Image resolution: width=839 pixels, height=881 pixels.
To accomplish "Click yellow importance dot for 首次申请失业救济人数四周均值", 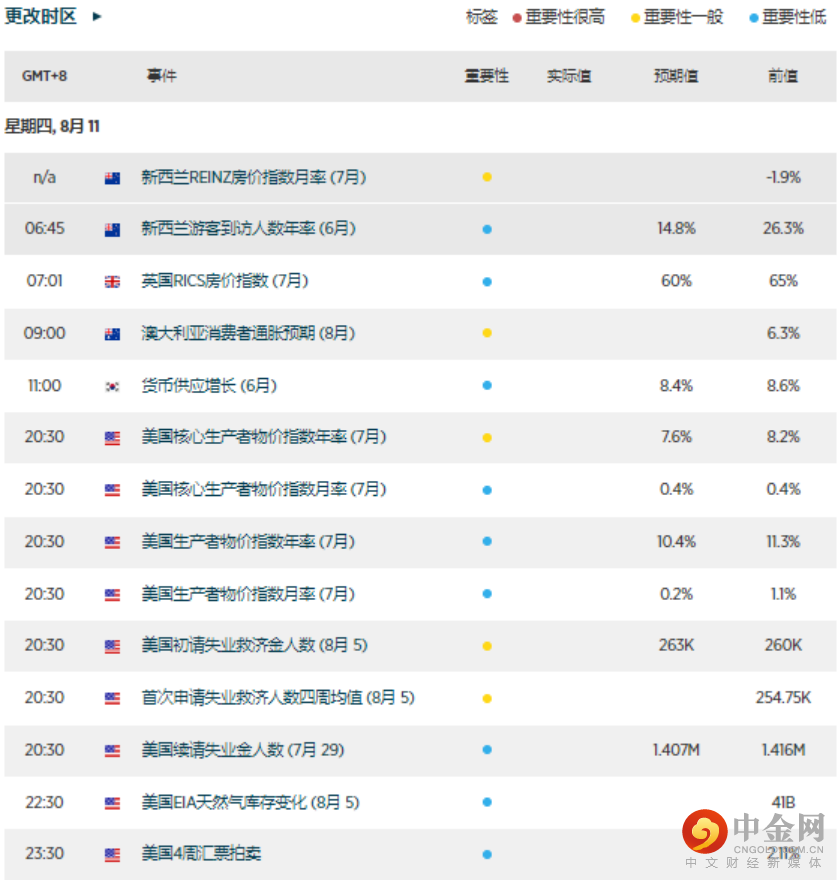I will tap(487, 698).
